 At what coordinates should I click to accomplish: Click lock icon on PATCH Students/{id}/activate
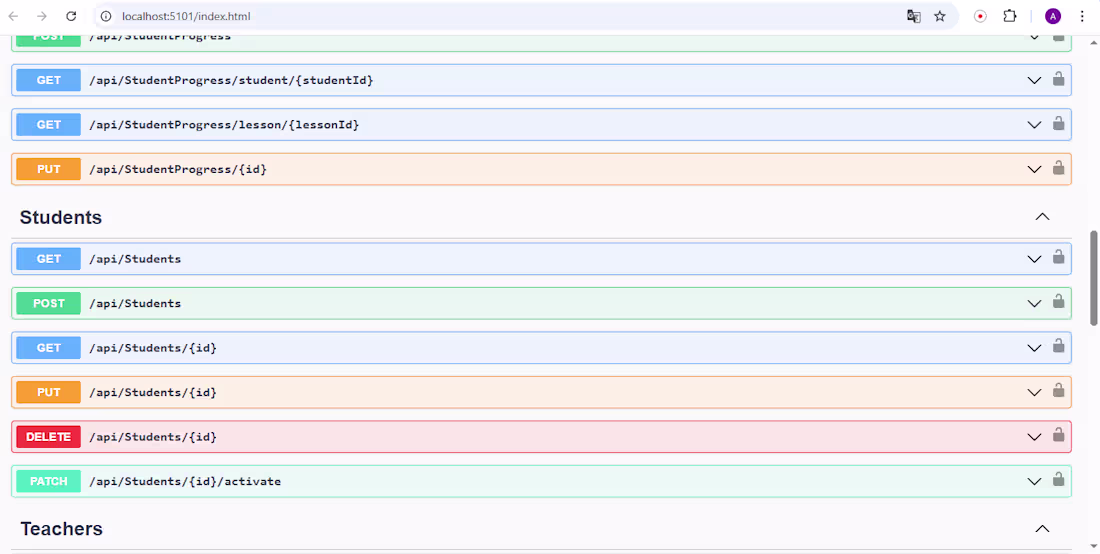1059,480
